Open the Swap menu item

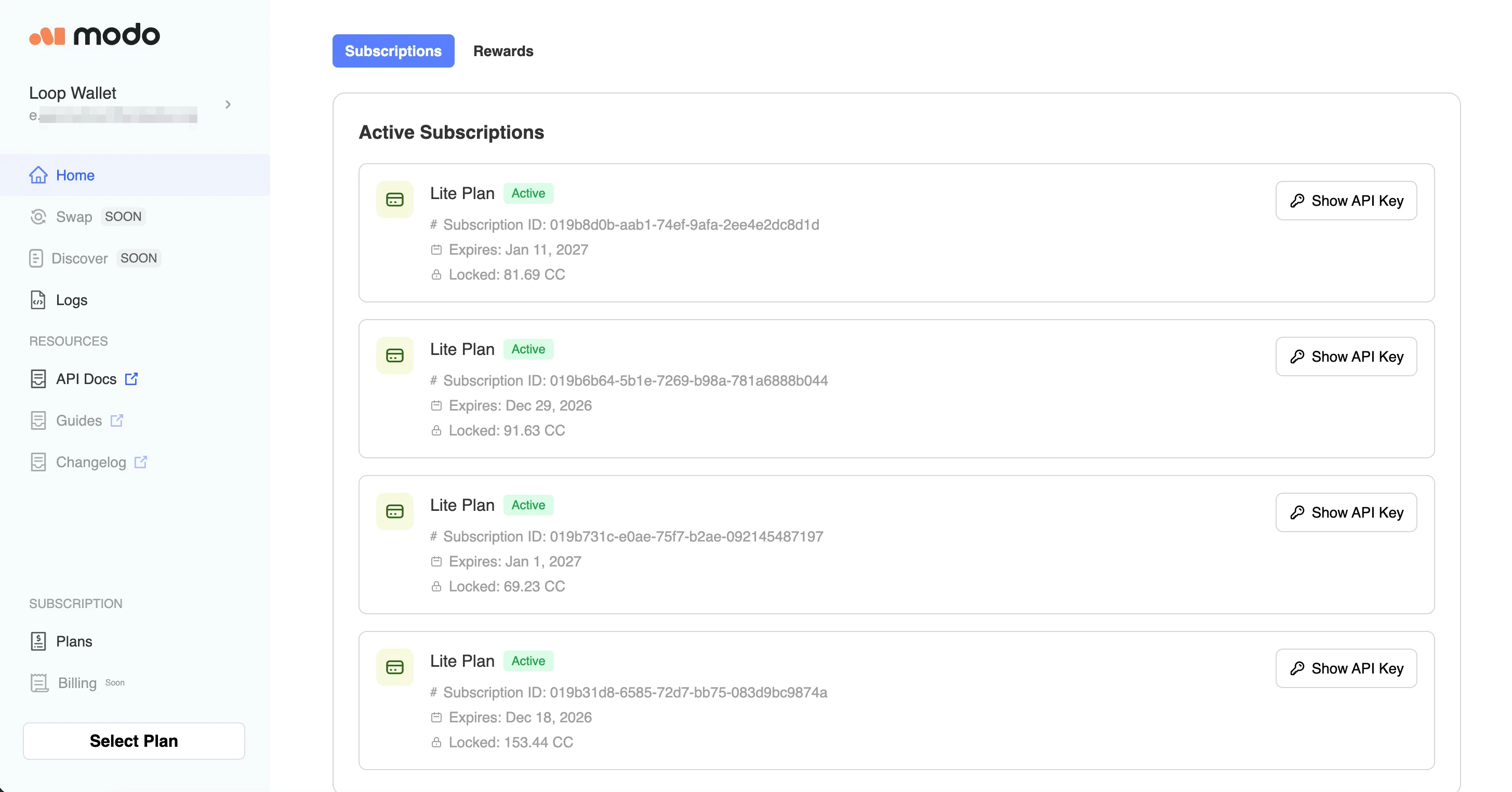click(74, 217)
